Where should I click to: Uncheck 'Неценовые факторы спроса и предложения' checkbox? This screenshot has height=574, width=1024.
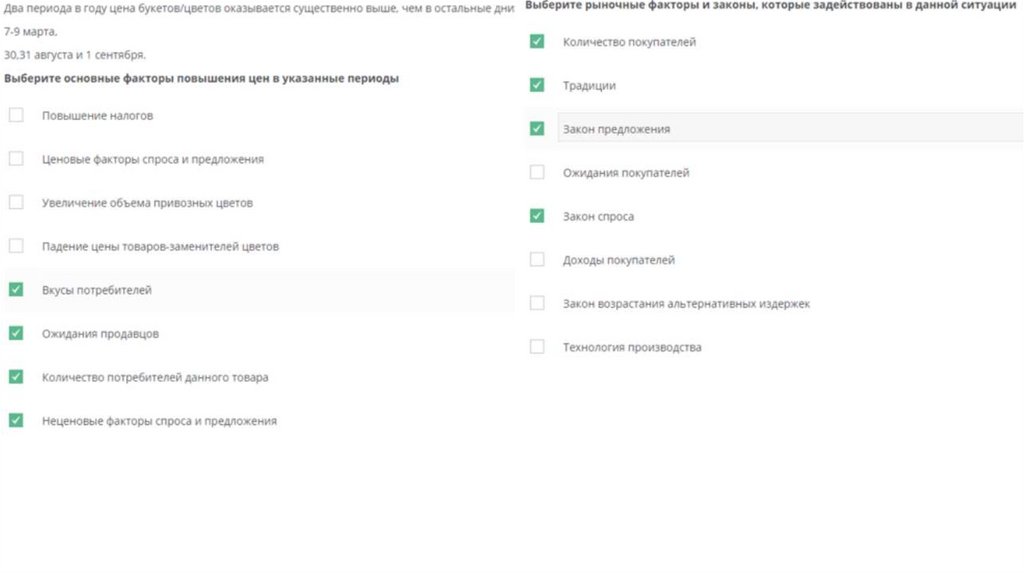click(x=16, y=421)
